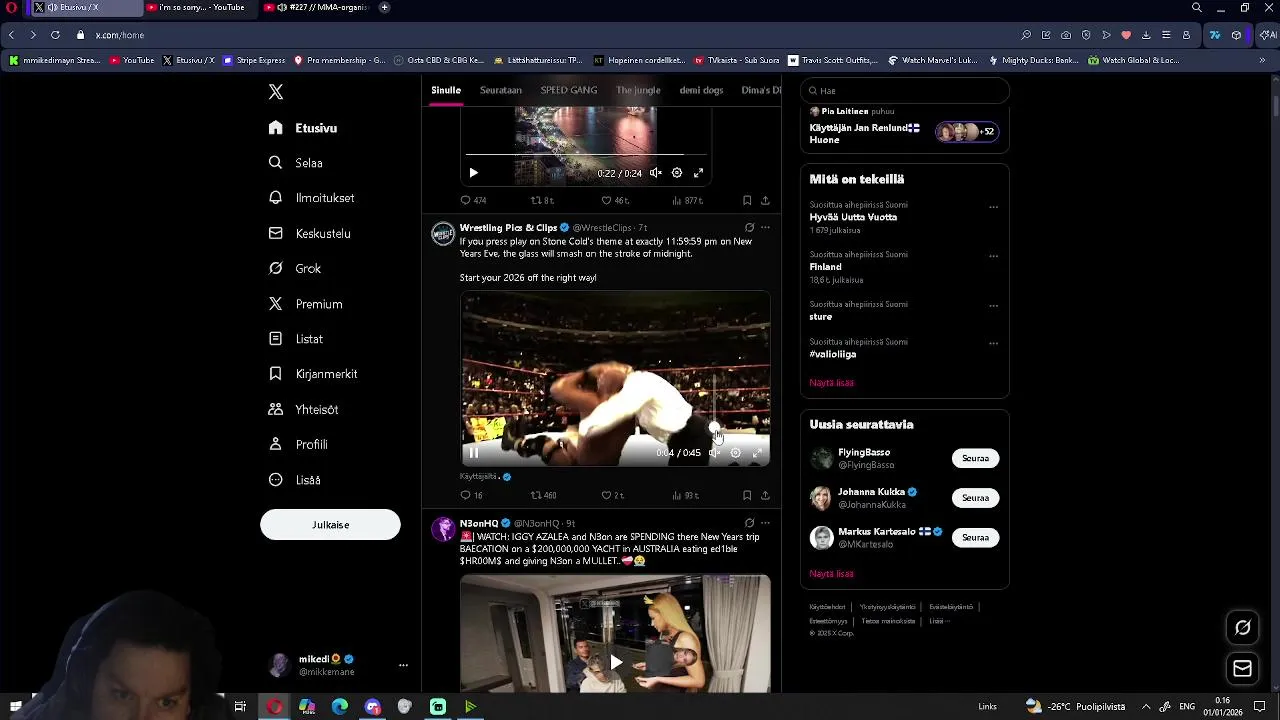Share the top video post
Viewport: 1280px width, 720px height.
[x=765, y=200]
